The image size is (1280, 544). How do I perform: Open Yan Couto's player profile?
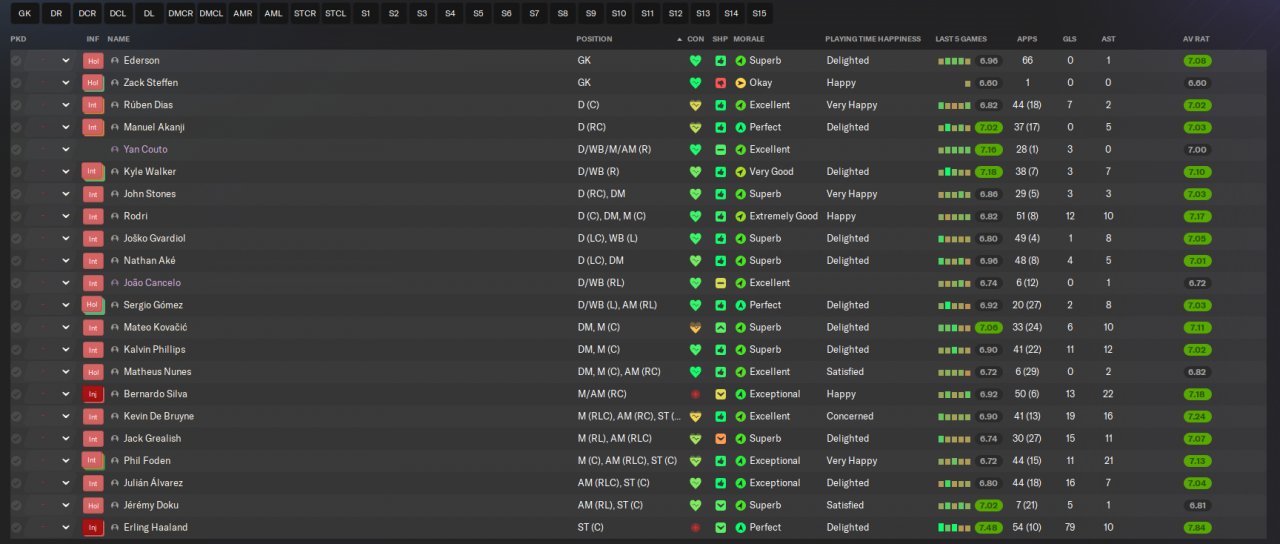click(146, 149)
